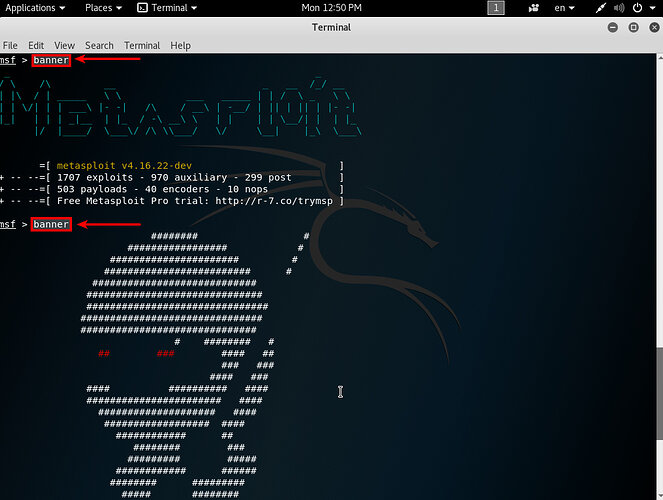Click the terminal's vertical scrollbar
Image resolution: width=663 pixels, height=500 pixels.
pyautogui.click(x=657, y=420)
